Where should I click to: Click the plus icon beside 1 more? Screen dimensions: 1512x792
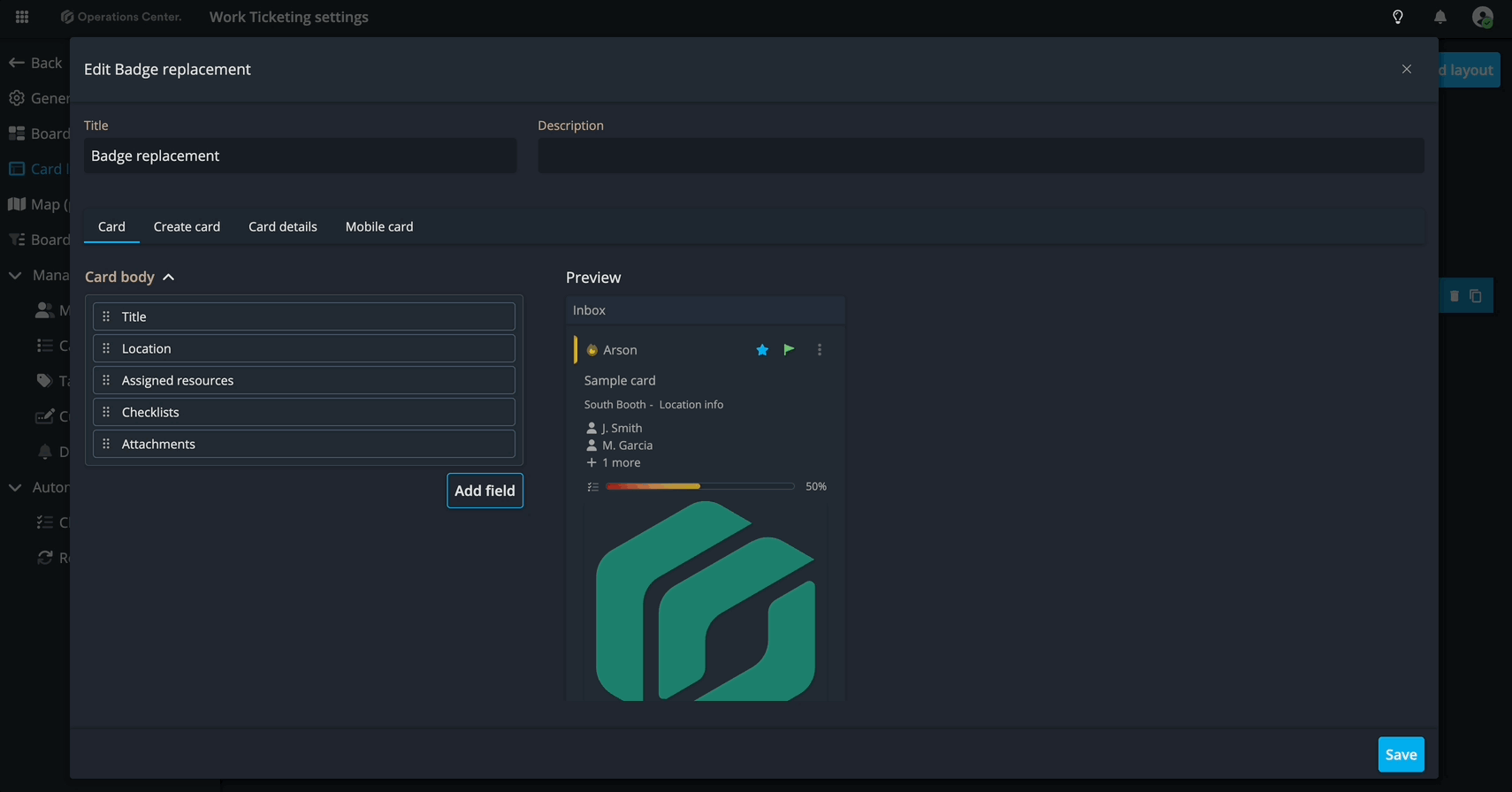pos(592,462)
